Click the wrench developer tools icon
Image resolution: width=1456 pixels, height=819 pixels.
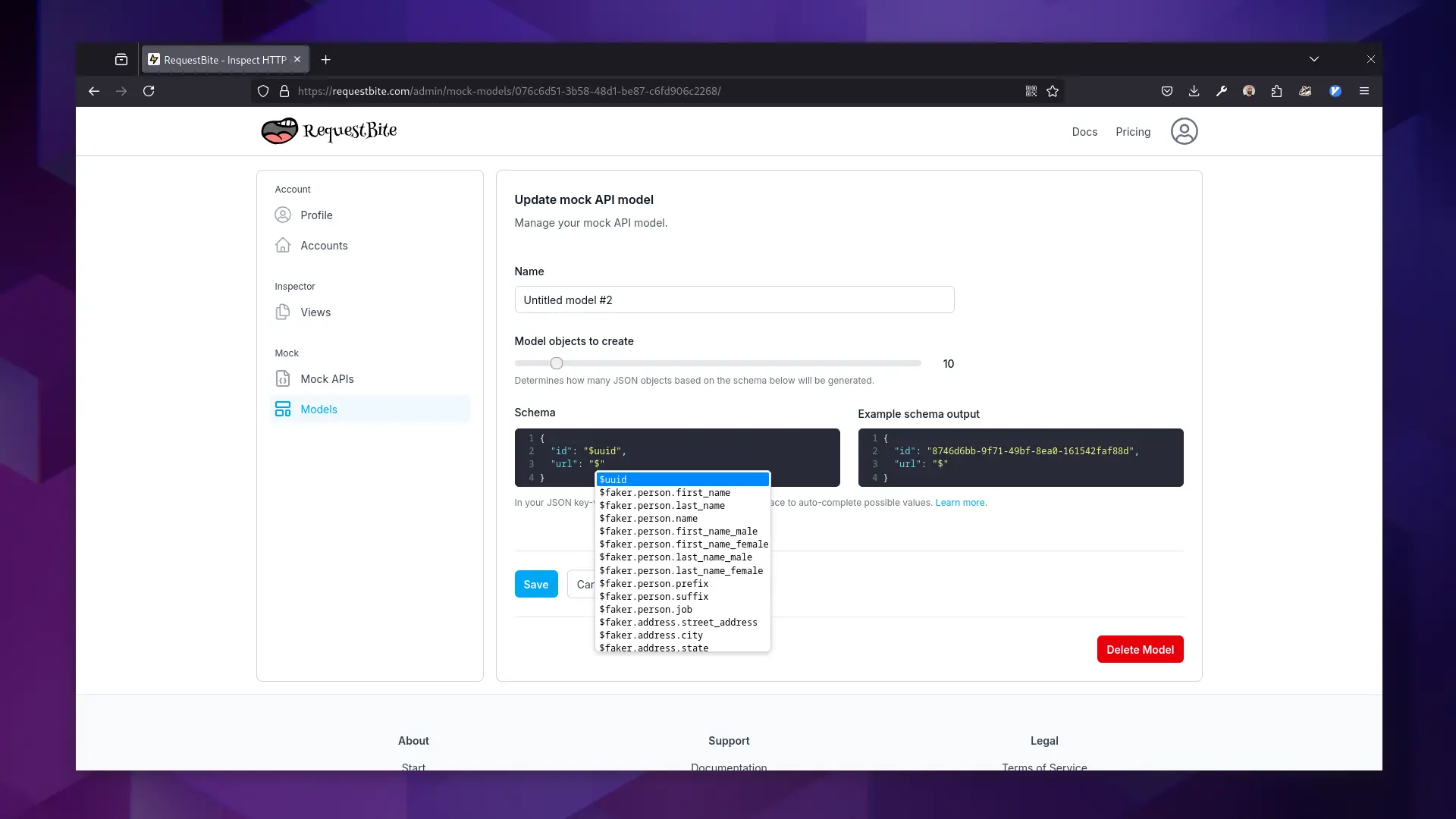coord(1222,91)
